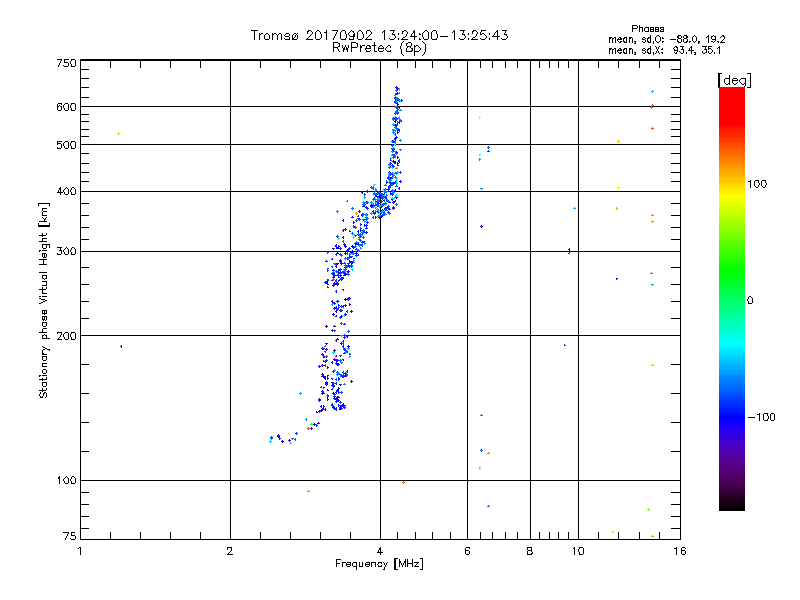Image resolution: width=800 pixels, height=600 pixels.
Task: Click the plot title 'Tromsø 20170902 13:24:00-13:25:43'
Action: pos(379,35)
